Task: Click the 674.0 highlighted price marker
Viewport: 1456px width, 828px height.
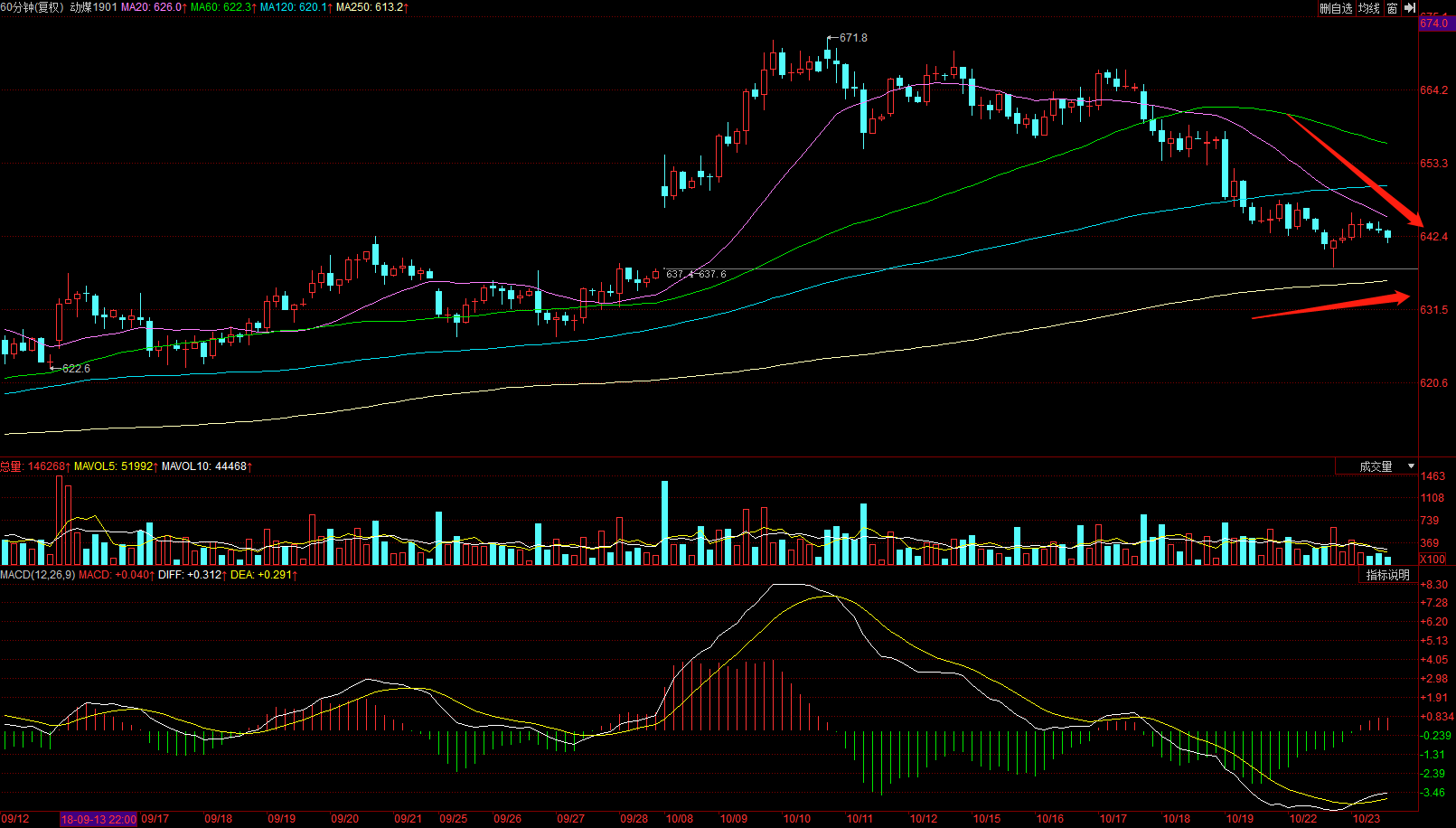Action: 1434,24
